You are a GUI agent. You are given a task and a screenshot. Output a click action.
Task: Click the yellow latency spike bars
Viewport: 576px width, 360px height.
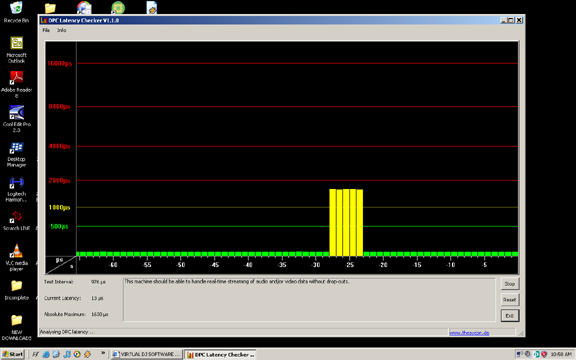[x=346, y=222]
